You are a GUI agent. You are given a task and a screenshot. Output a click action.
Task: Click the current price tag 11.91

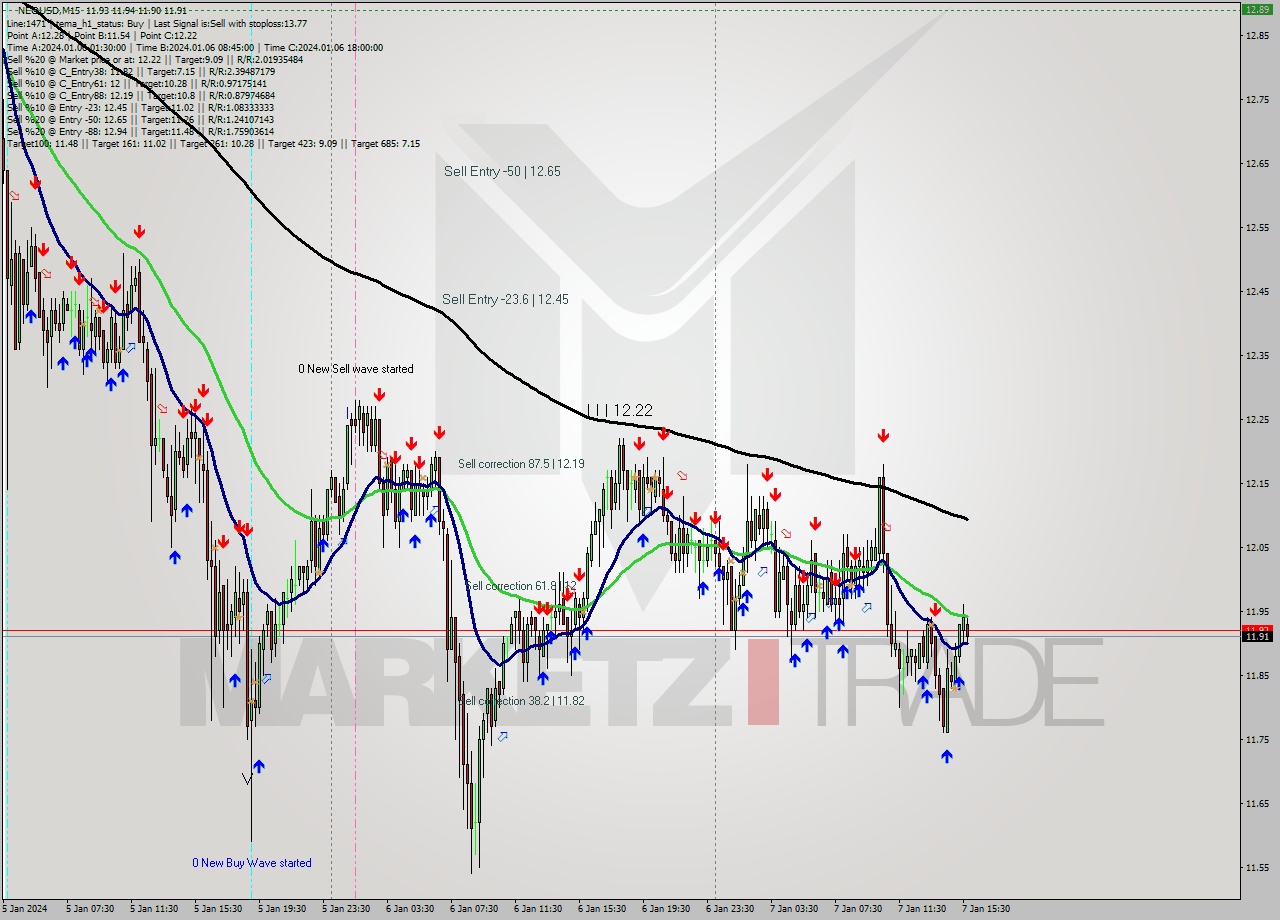[1255, 636]
